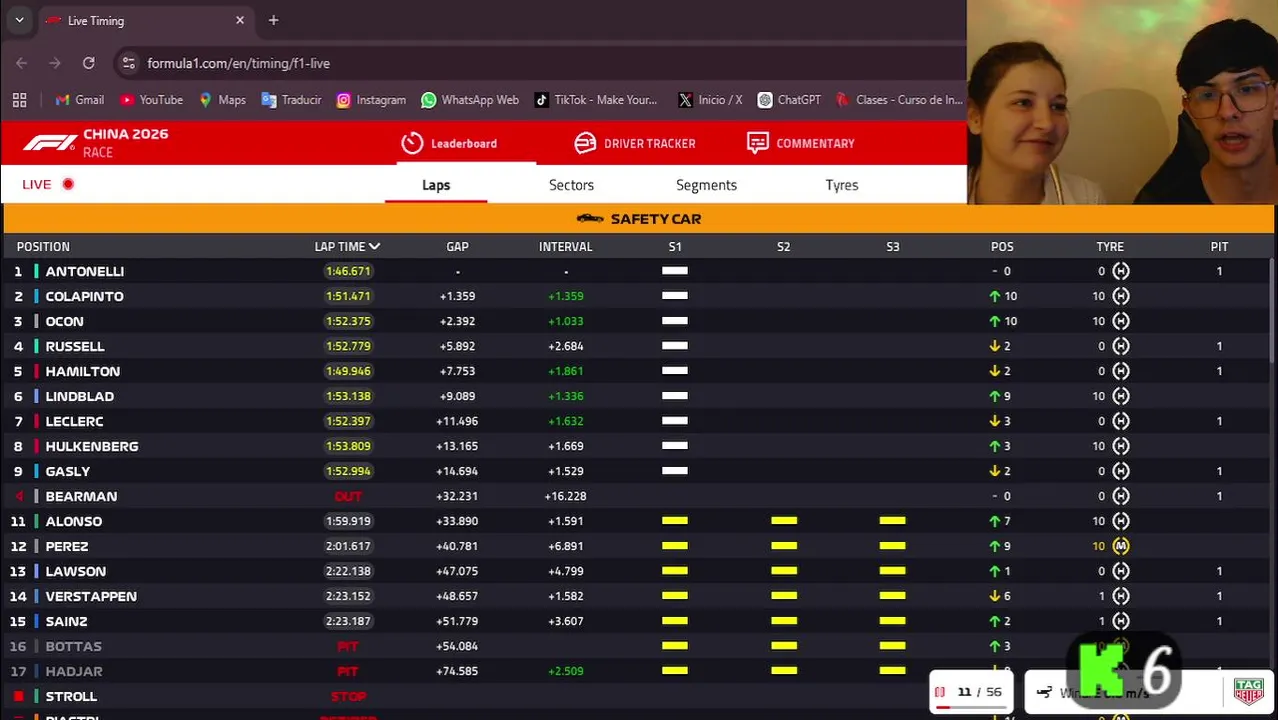Open Clases - Curso bookmark
Image resolution: width=1278 pixels, height=720 pixels.
pos(899,100)
